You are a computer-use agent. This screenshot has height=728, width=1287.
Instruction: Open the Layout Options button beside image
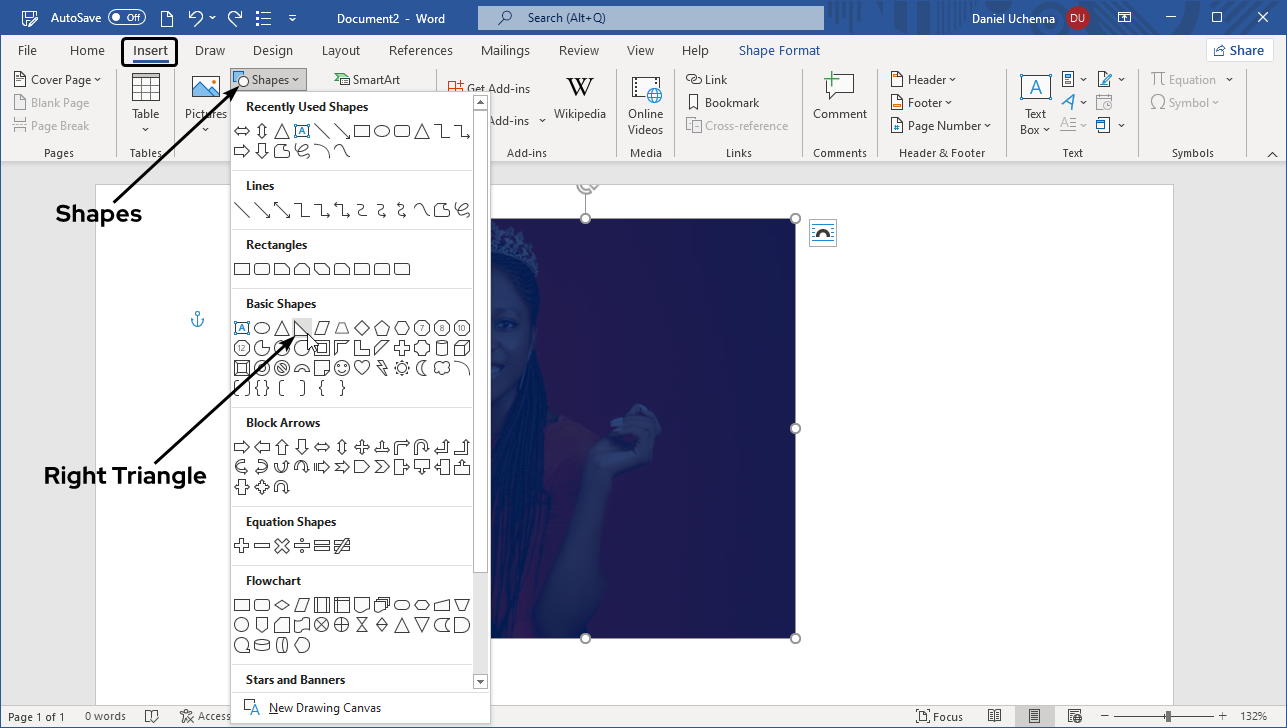822,233
